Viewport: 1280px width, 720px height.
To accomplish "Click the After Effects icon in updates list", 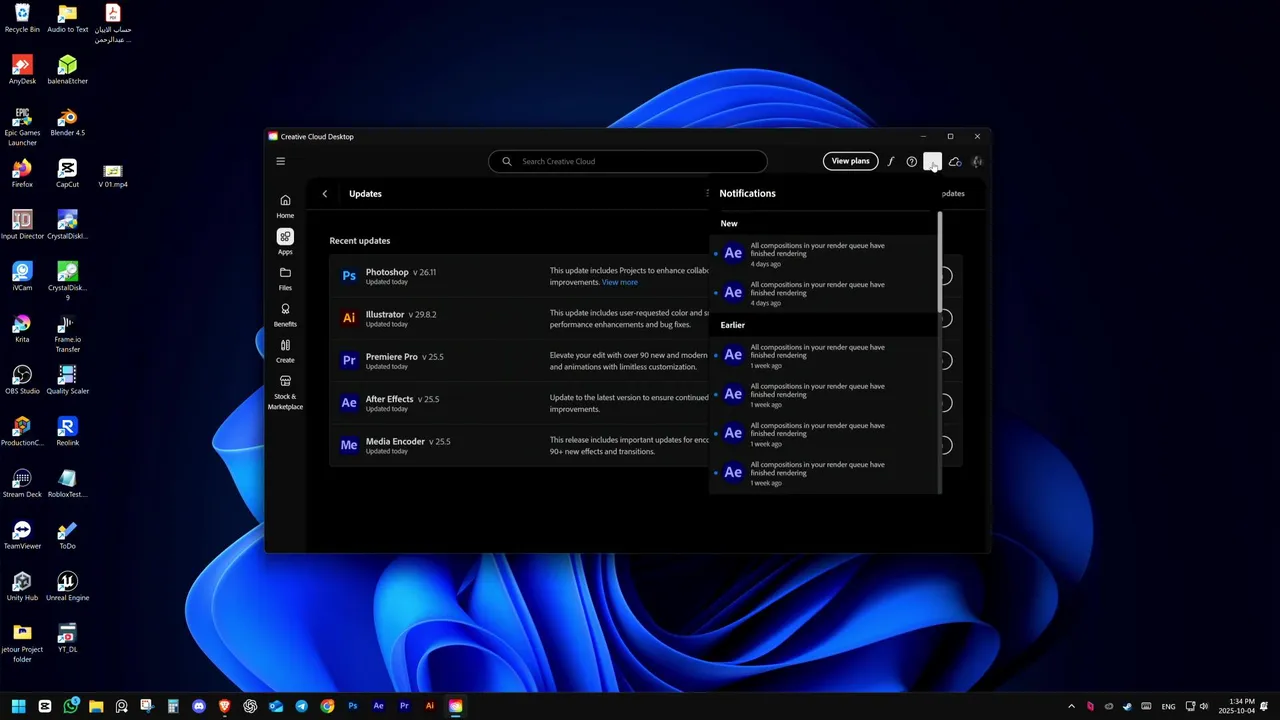I will pos(349,403).
